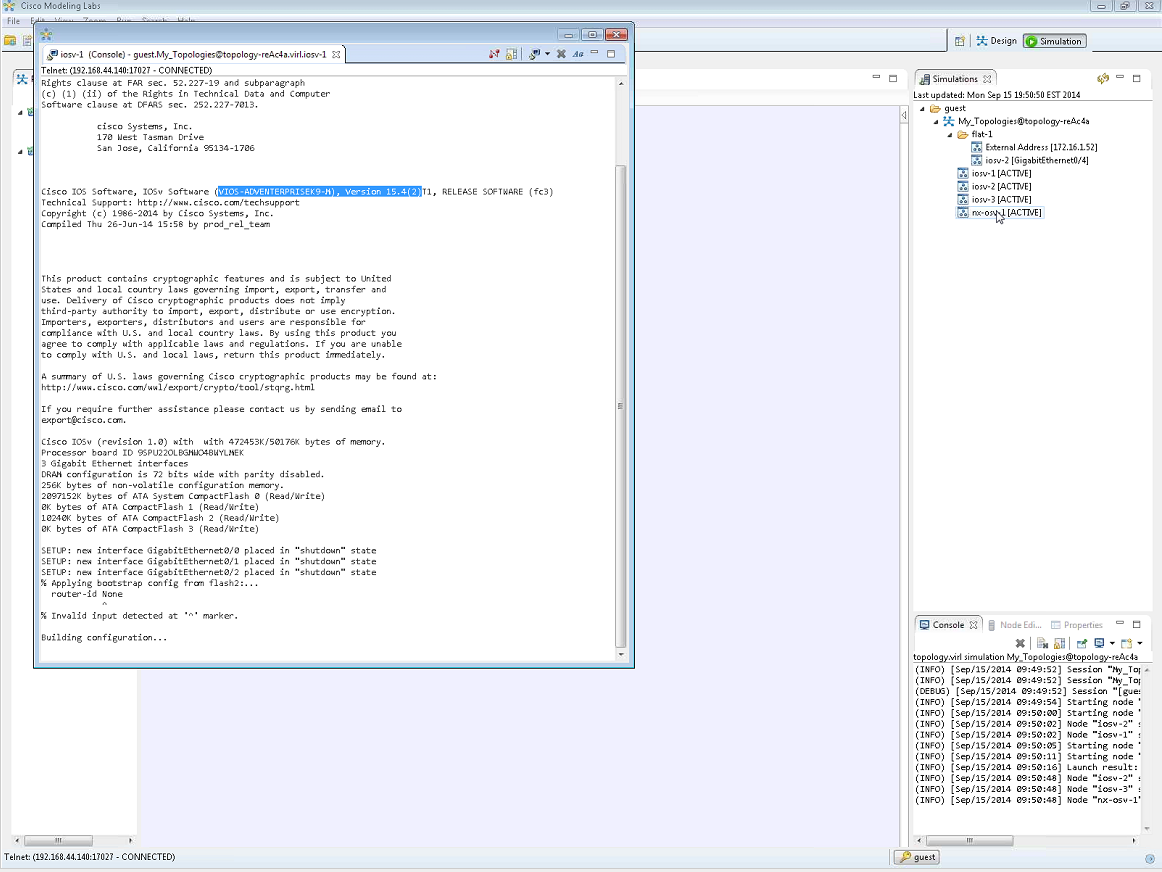Image resolution: width=1162 pixels, height=872 pixels.
Task: Select nx-osv-1 [ACTIVE] node
Action: click(1000, 213)
